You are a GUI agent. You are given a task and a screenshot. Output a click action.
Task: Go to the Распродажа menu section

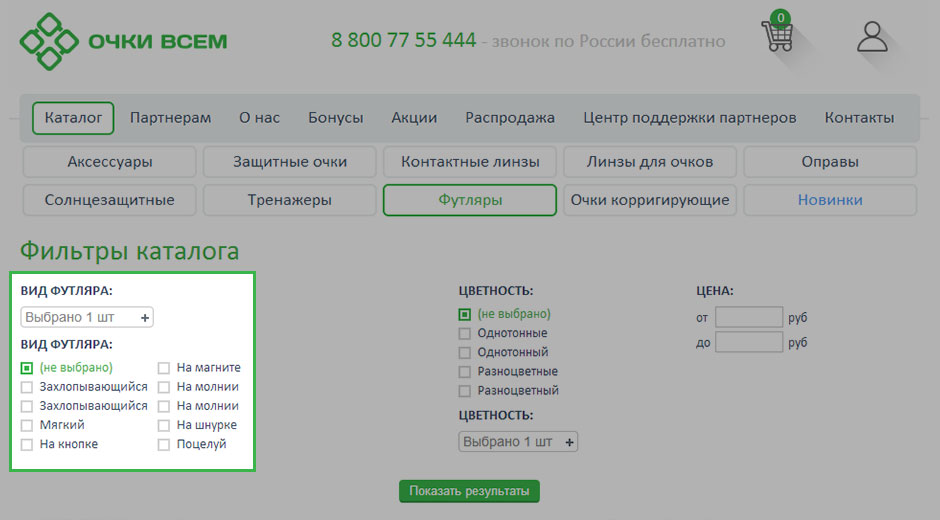[x=509, y=118]
